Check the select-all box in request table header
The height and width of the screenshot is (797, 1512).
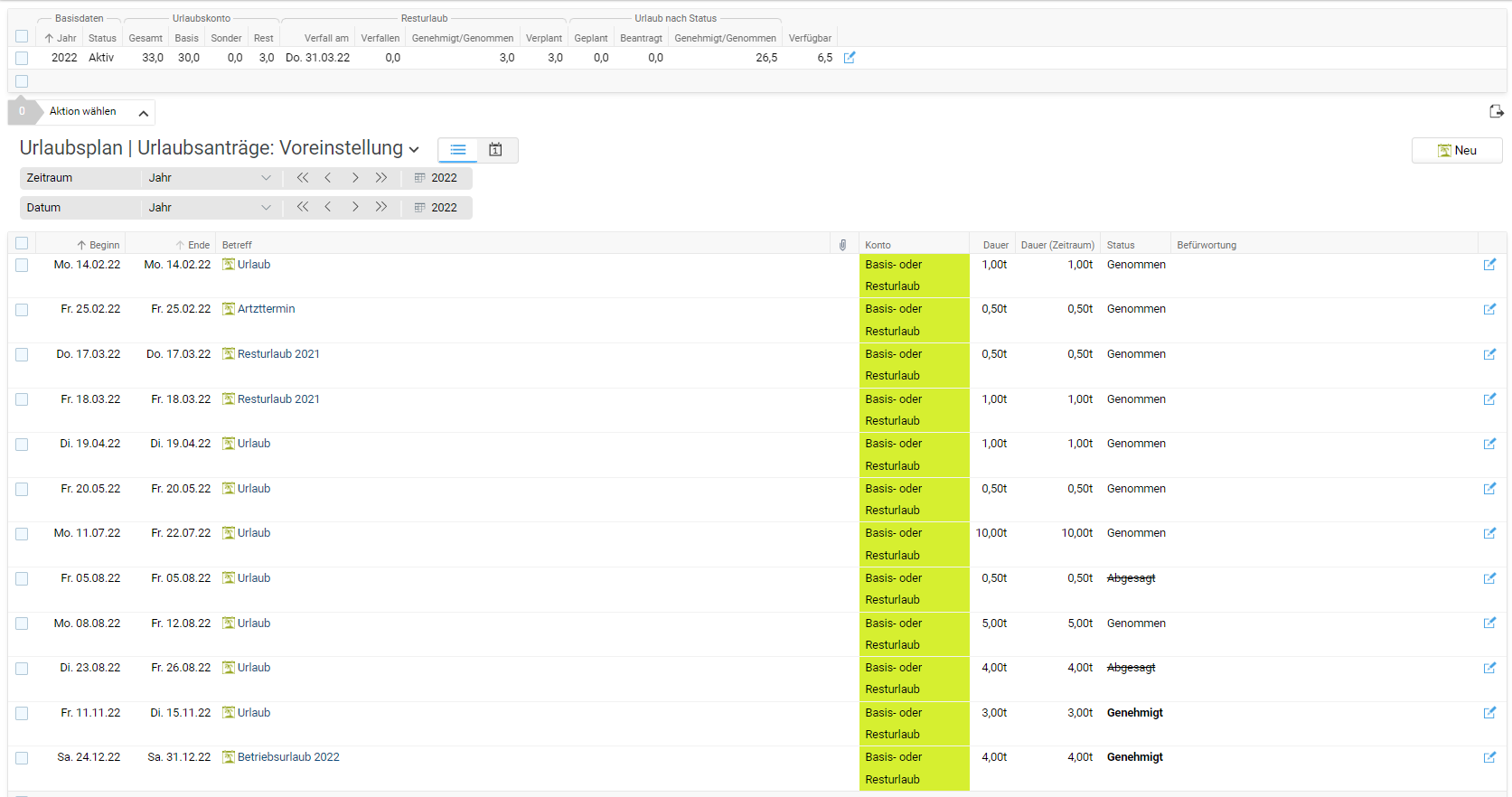click(x=22, y=244)
